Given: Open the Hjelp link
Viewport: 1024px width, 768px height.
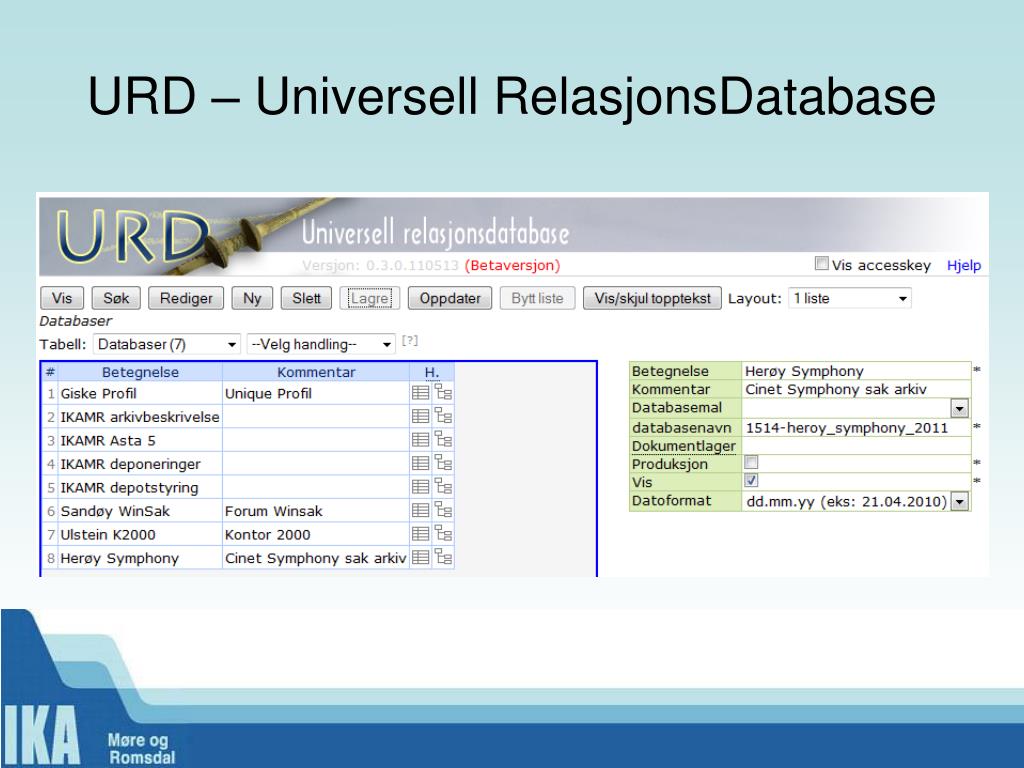Looking at the screenshot, I should click(964, 265).
